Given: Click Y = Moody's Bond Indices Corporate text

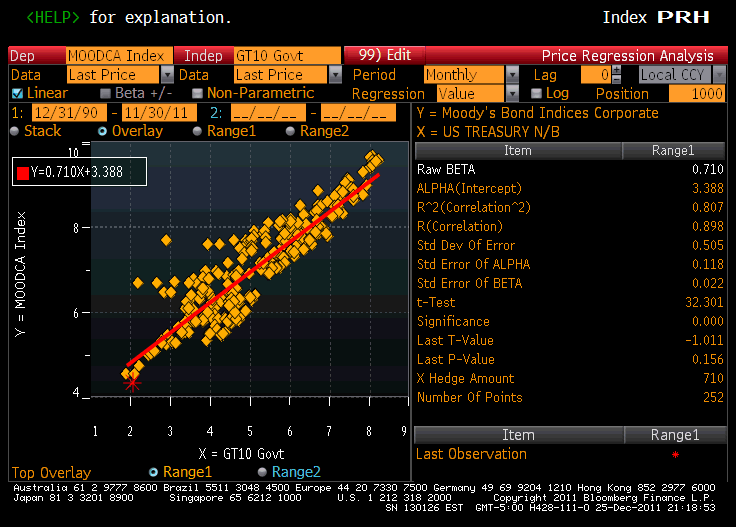Looking at the screenshot, I should [537, 113].
